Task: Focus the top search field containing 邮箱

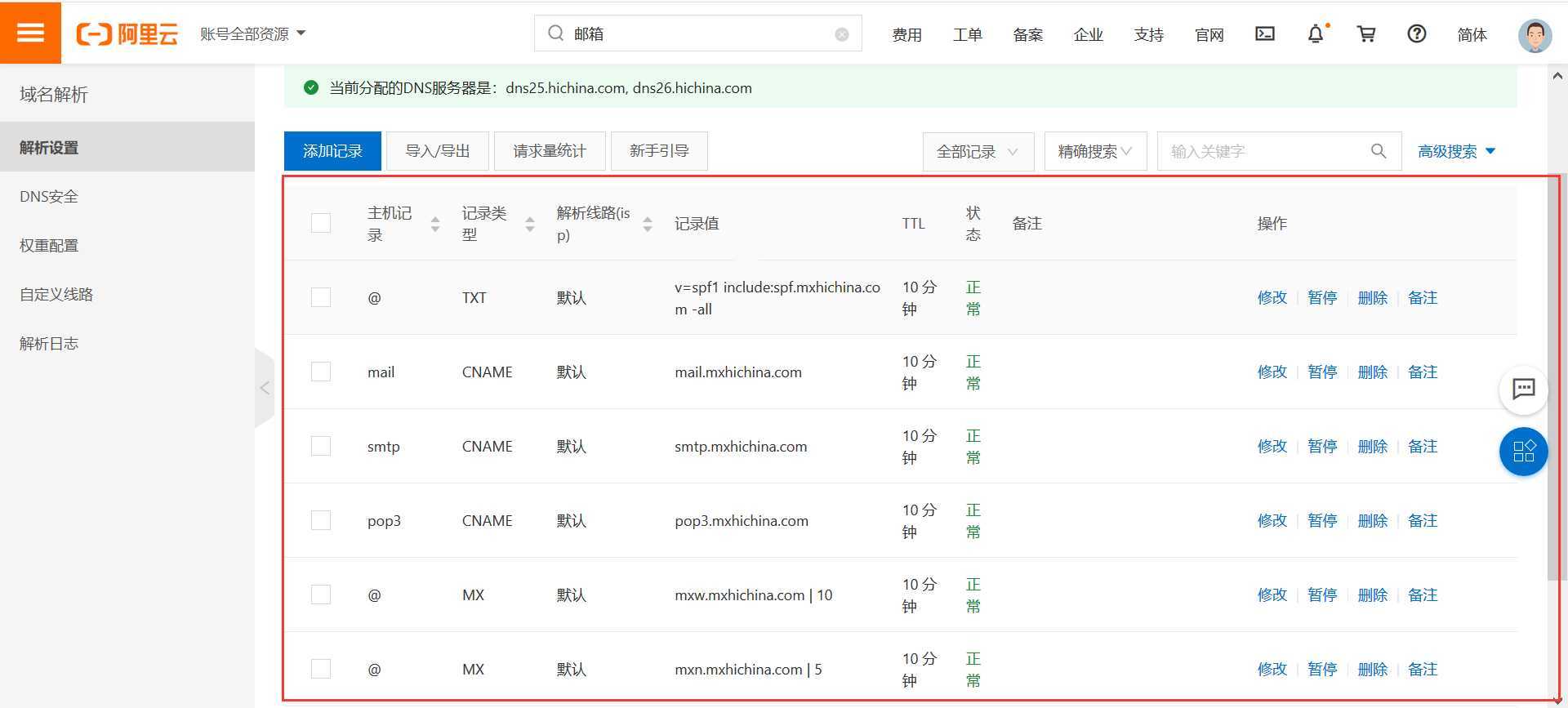Action: click(x=698, y=33)
